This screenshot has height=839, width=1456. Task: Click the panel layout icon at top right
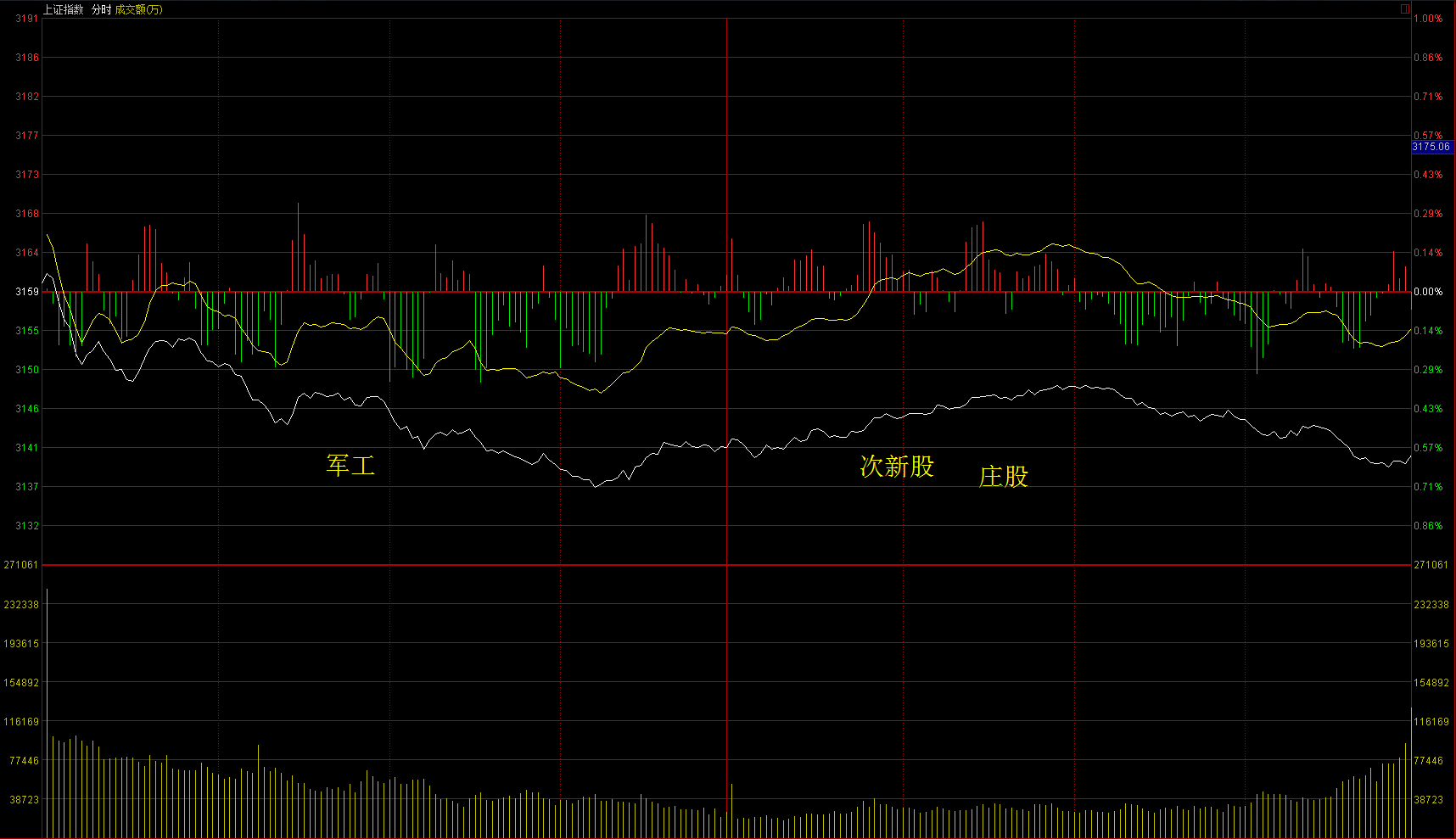1405,9
